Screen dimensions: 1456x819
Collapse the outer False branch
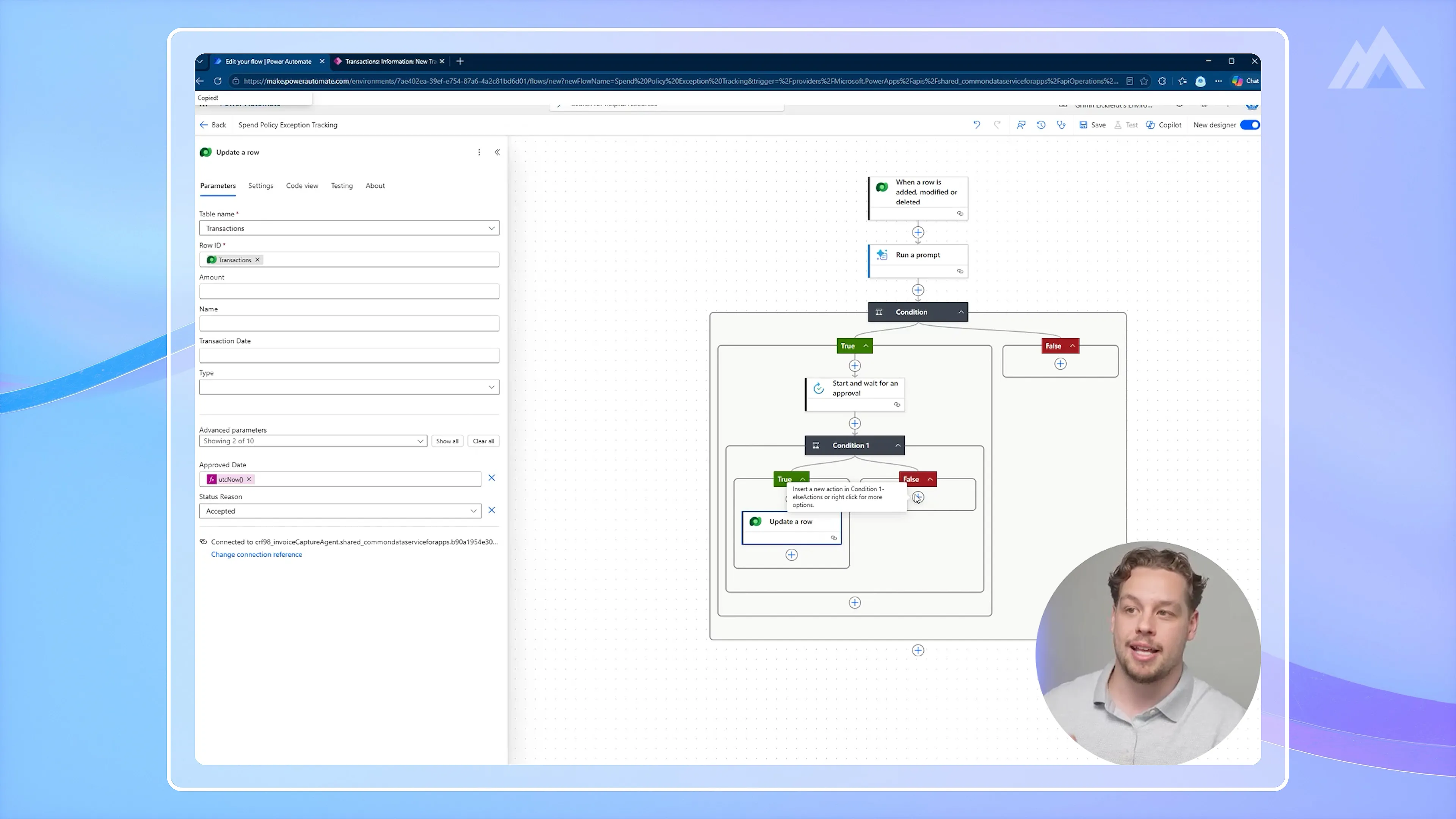click(1072, 346)
